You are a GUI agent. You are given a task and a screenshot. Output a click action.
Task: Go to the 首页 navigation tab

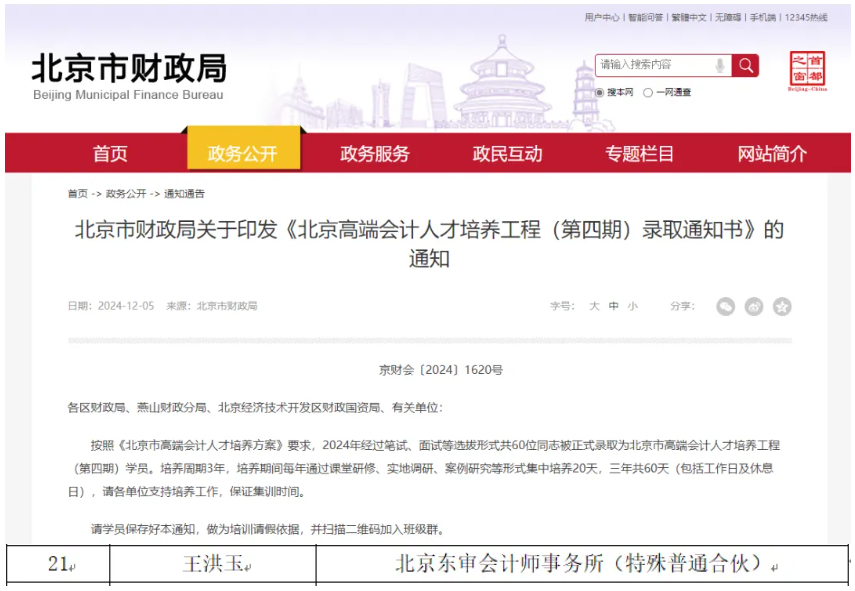110,154
